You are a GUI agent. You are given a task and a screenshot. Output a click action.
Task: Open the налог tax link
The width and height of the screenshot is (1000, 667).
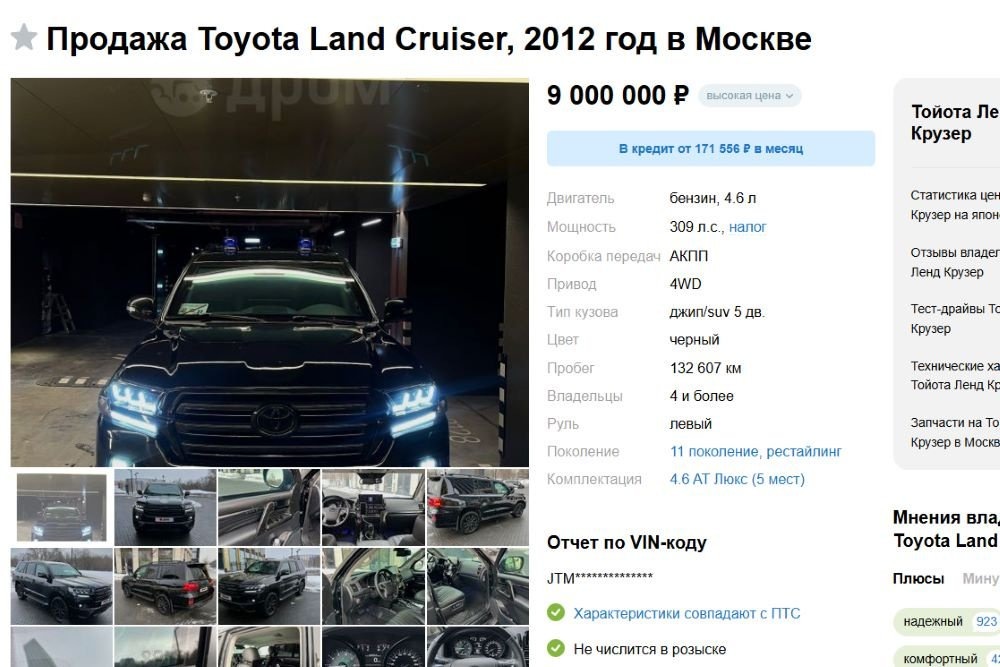coord(747,227)
